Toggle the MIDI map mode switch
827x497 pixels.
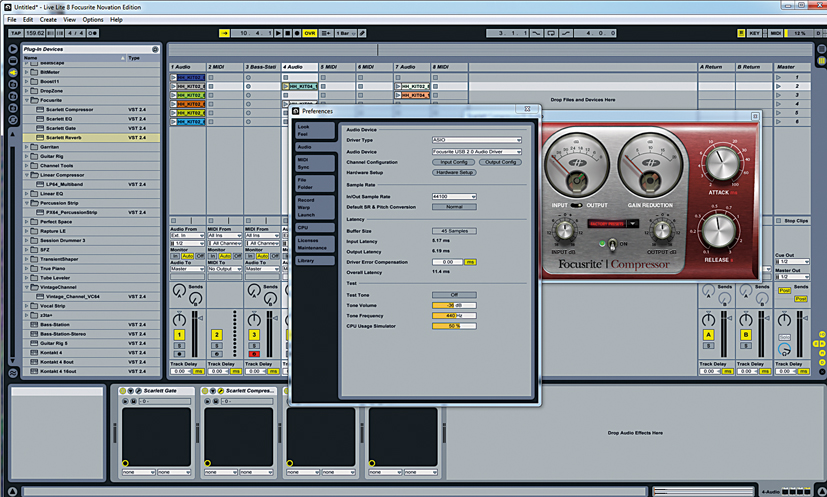775,33
